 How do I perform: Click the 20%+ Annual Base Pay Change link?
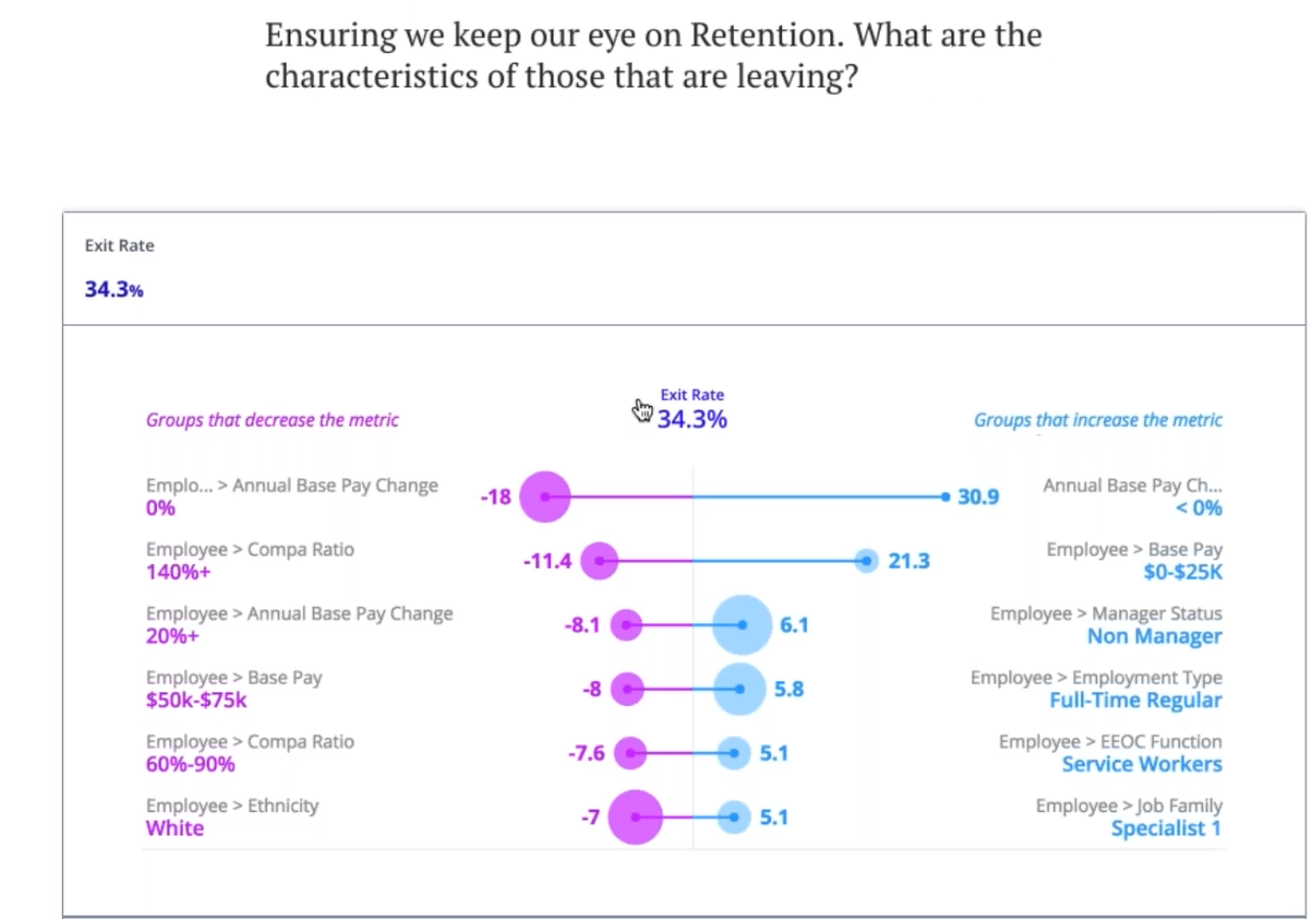tap(173, 636)
